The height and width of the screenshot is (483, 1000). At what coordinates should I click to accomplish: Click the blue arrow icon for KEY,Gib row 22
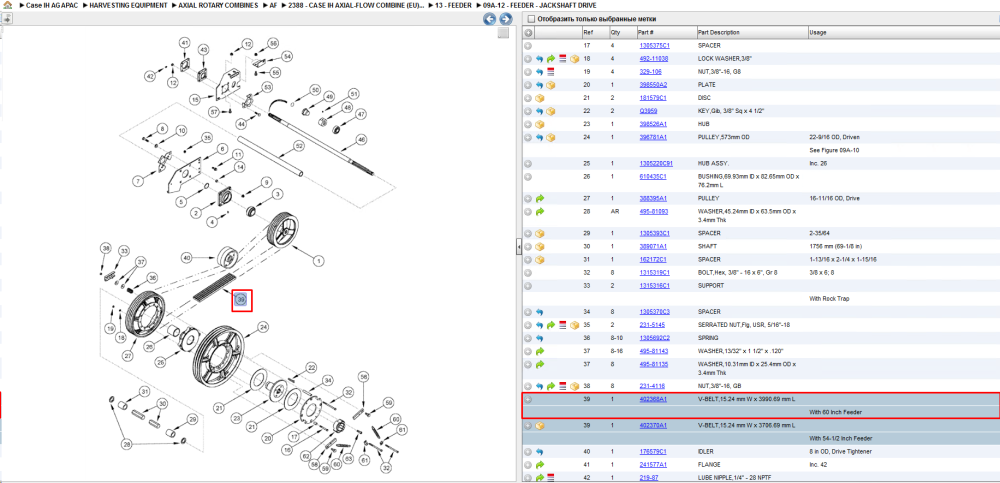pyautogui.click(x=540, y=111)
